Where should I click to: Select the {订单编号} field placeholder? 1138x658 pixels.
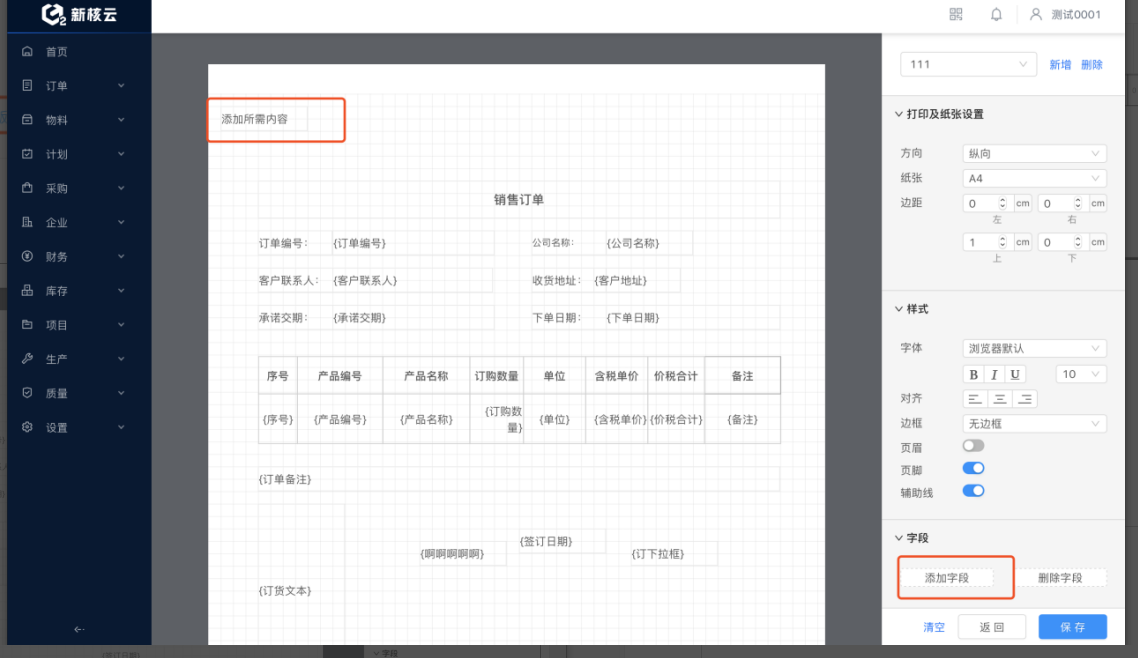point(359,243)
